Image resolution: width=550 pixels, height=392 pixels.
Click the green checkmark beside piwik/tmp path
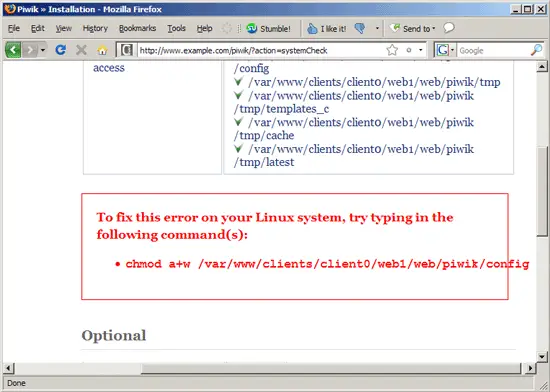239,82
